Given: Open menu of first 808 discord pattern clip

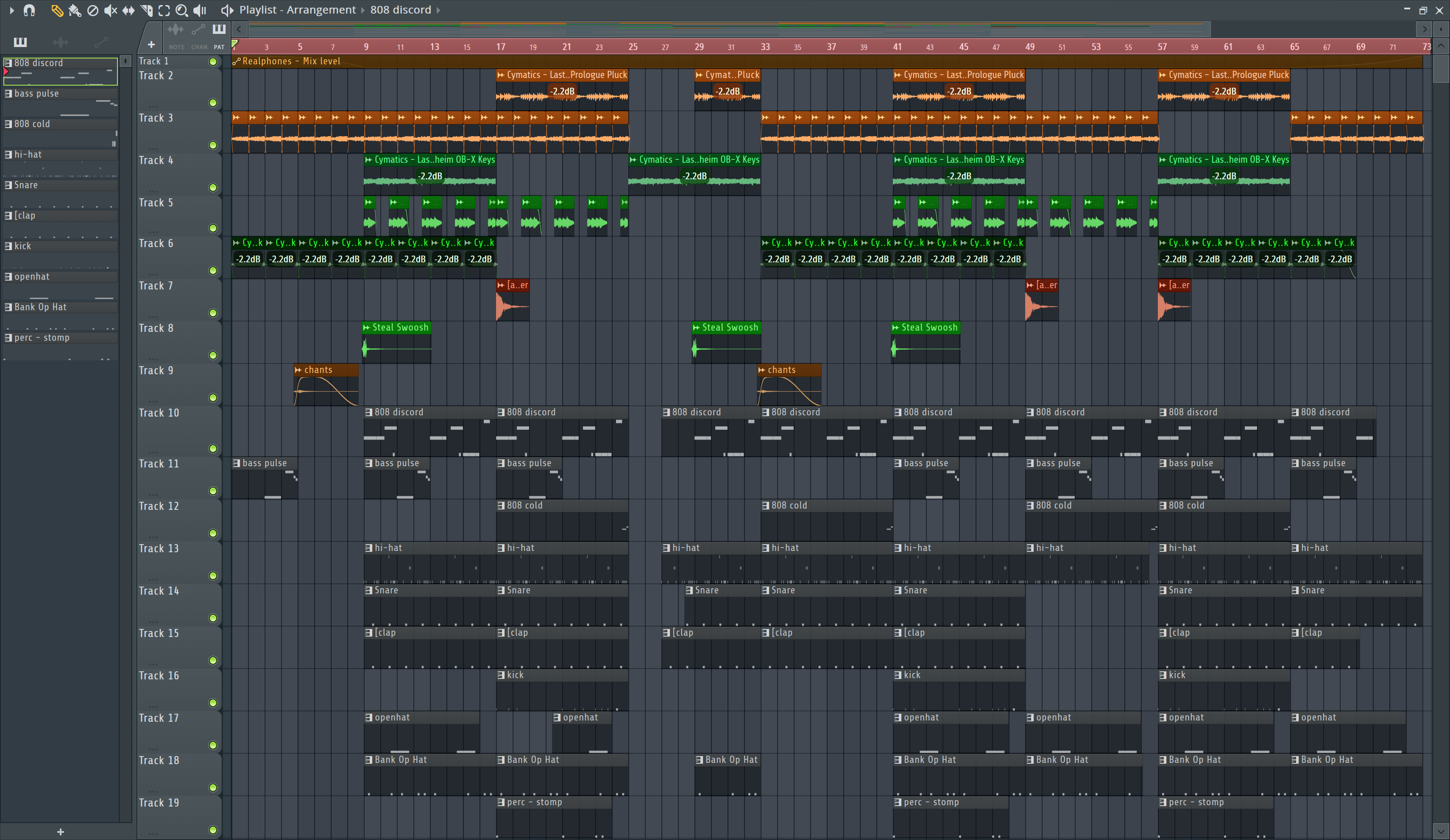Looking at the screenshot, I should coord(369,412).
